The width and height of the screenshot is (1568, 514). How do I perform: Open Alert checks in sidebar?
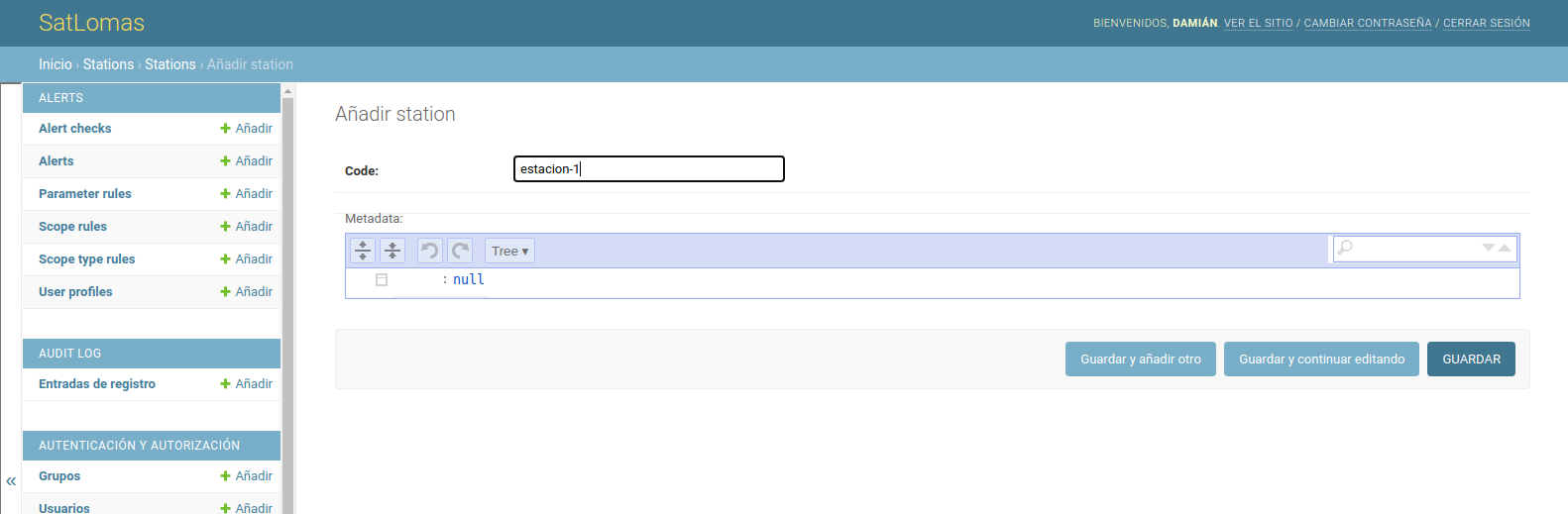click(75, 129)
